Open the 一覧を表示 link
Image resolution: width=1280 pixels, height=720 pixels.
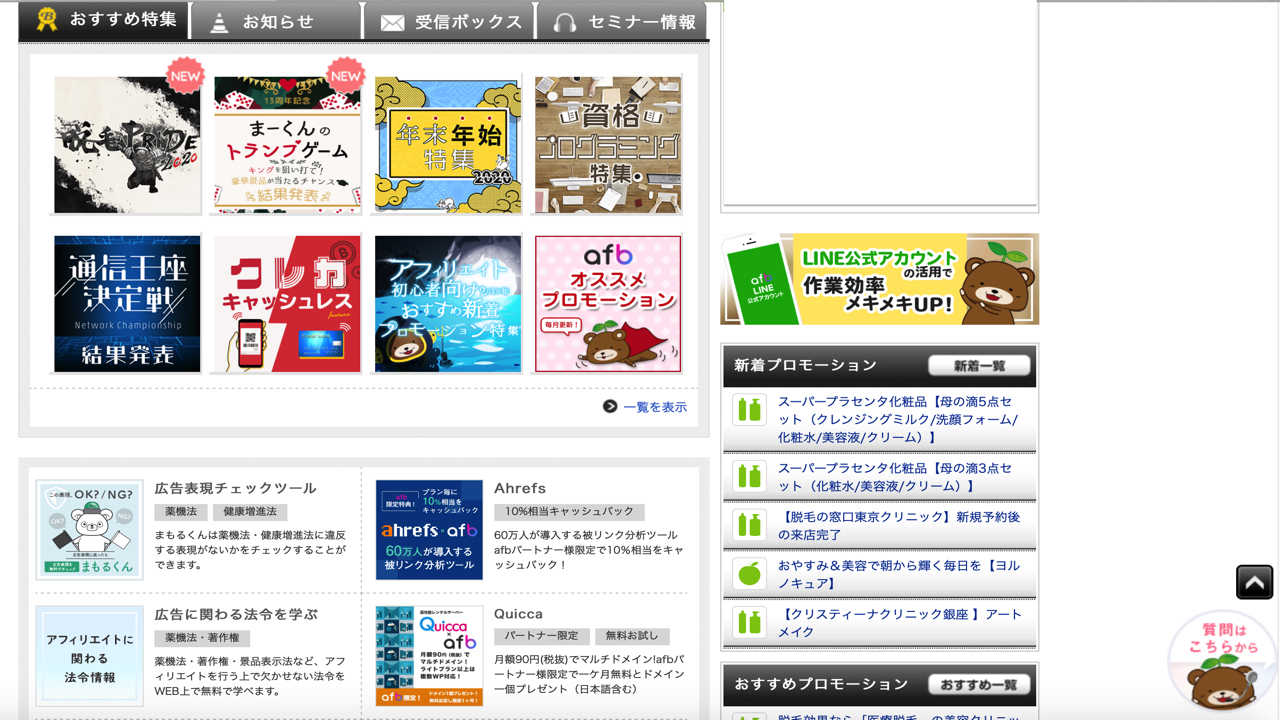[x=655, y=407]
